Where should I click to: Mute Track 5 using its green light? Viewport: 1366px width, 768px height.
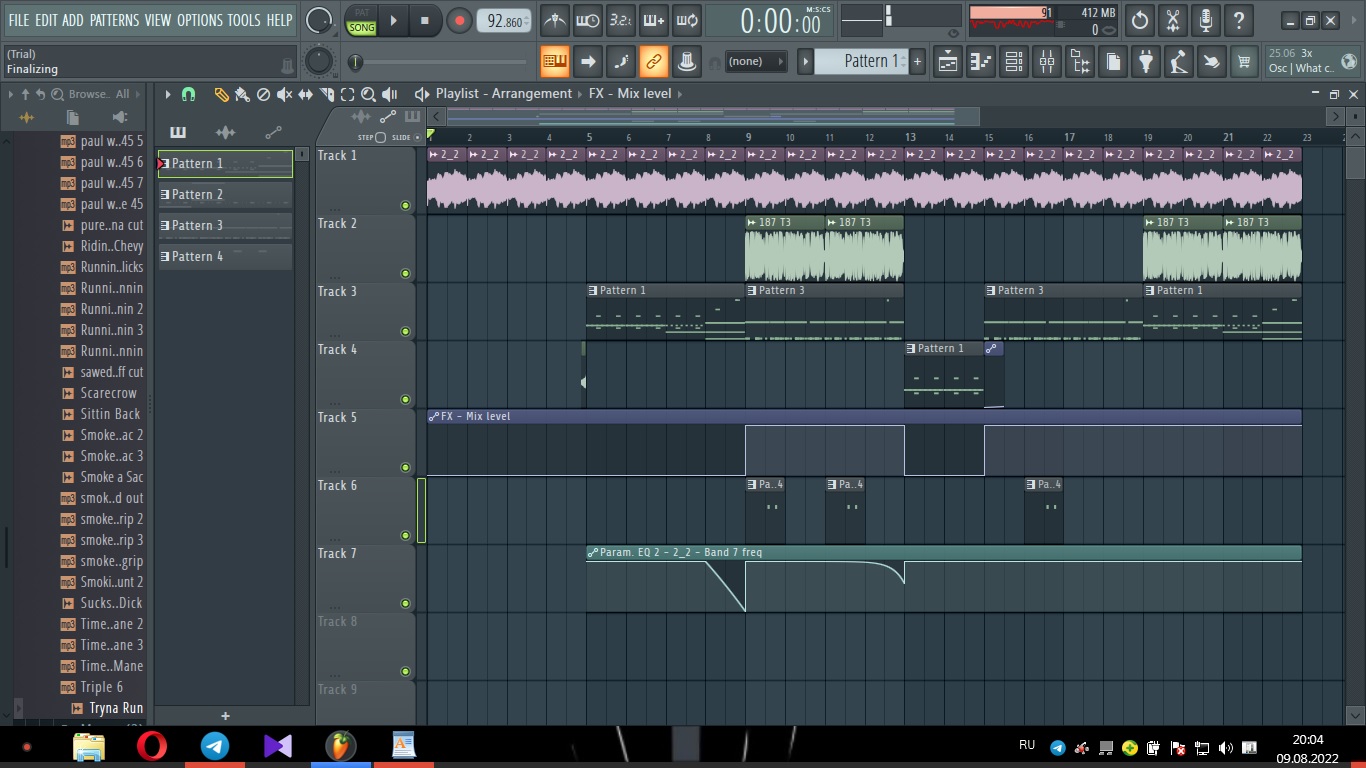[x=405, y=467]
